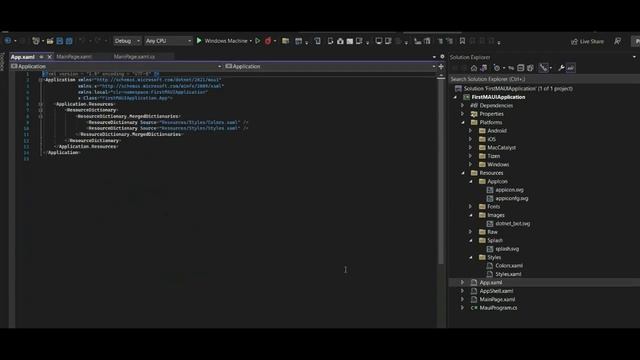Select appiconfg.svg file
Screen dimensions: 640x360
coord(511,198)
